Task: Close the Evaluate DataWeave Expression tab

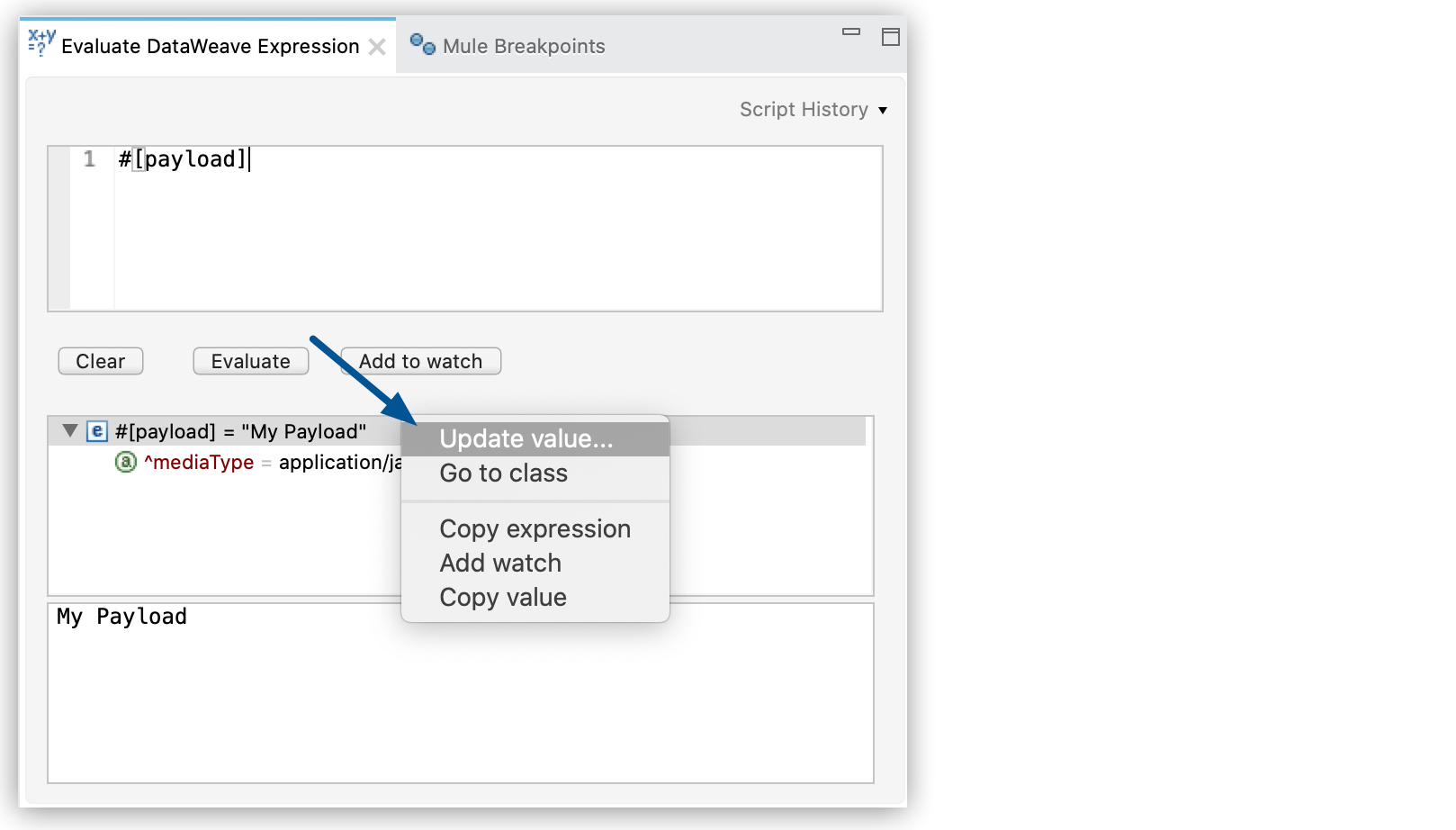Action: pos(377,47)
